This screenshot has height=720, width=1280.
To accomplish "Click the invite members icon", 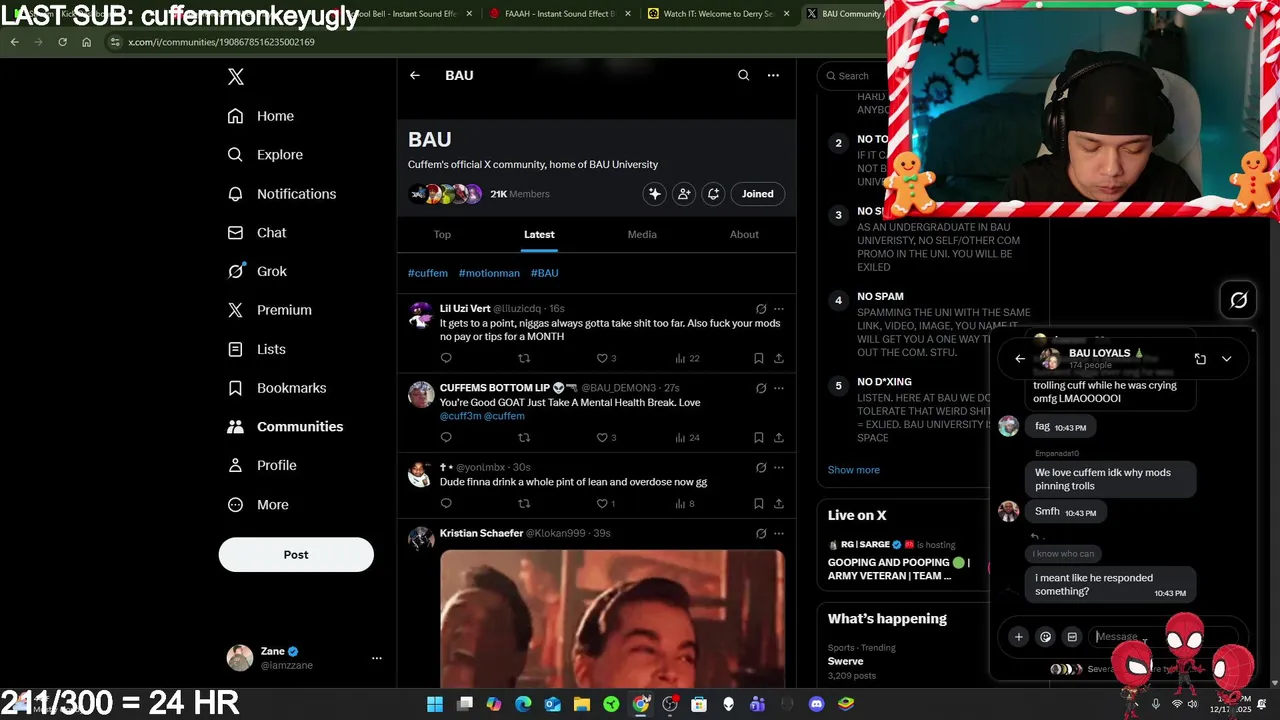I will [x=684, y=194].
